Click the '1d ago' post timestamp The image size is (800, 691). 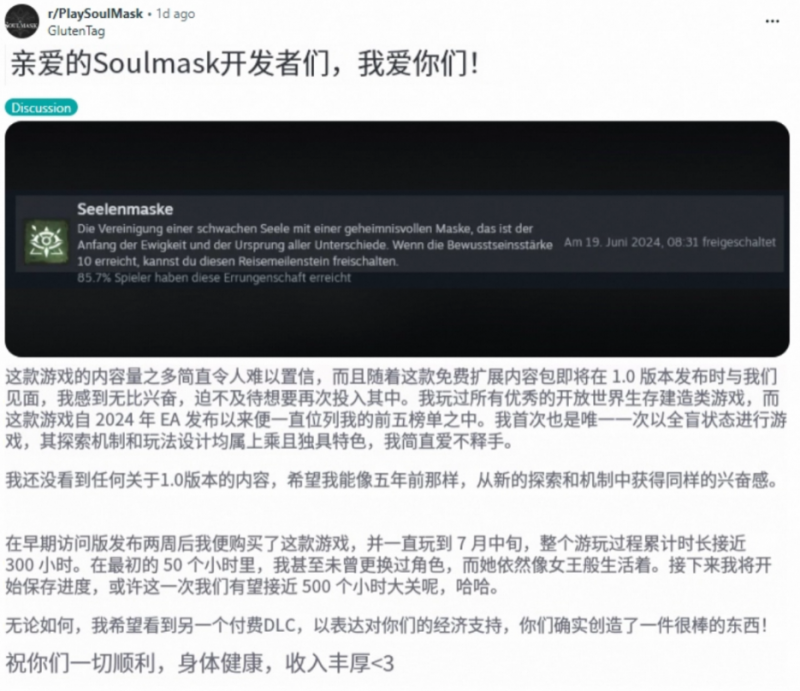pos(176,14)
